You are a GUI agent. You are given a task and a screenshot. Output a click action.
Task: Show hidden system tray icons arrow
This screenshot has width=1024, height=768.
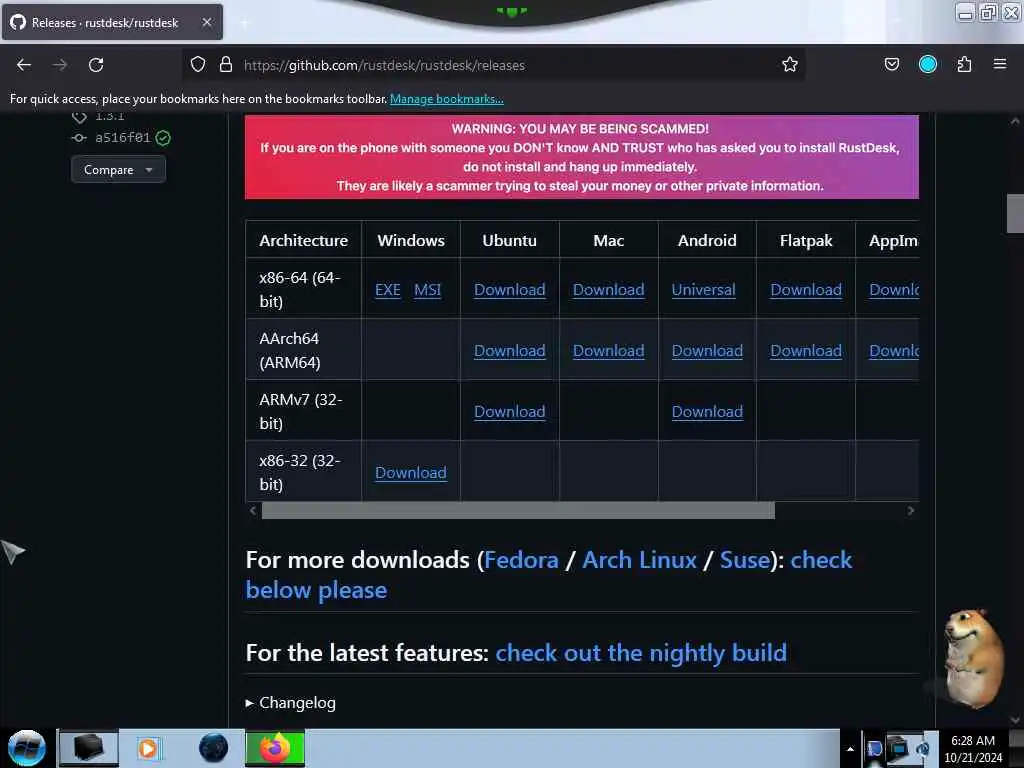click(850, 749)
